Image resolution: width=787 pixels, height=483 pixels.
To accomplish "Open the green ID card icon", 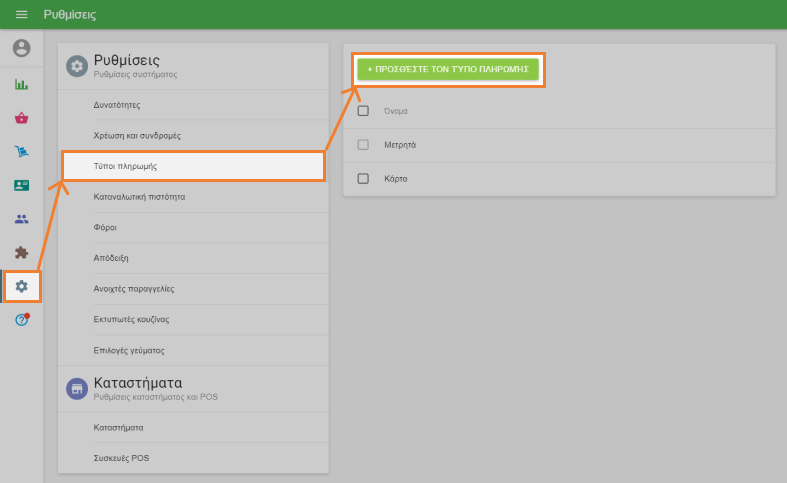I will (x=21, y=185).
